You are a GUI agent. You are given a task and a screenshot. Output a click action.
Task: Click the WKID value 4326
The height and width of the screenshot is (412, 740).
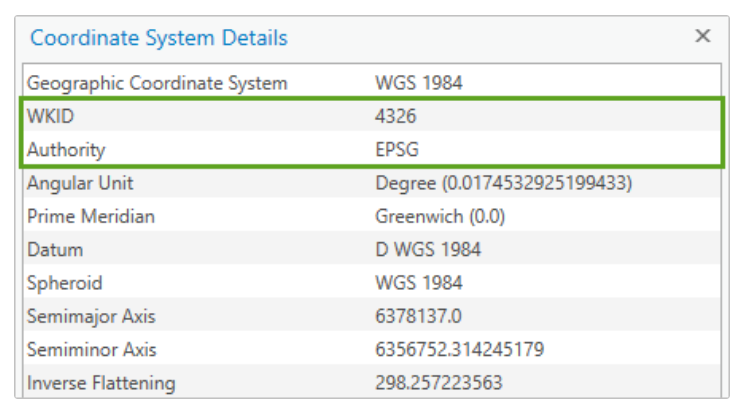(396, 117)
